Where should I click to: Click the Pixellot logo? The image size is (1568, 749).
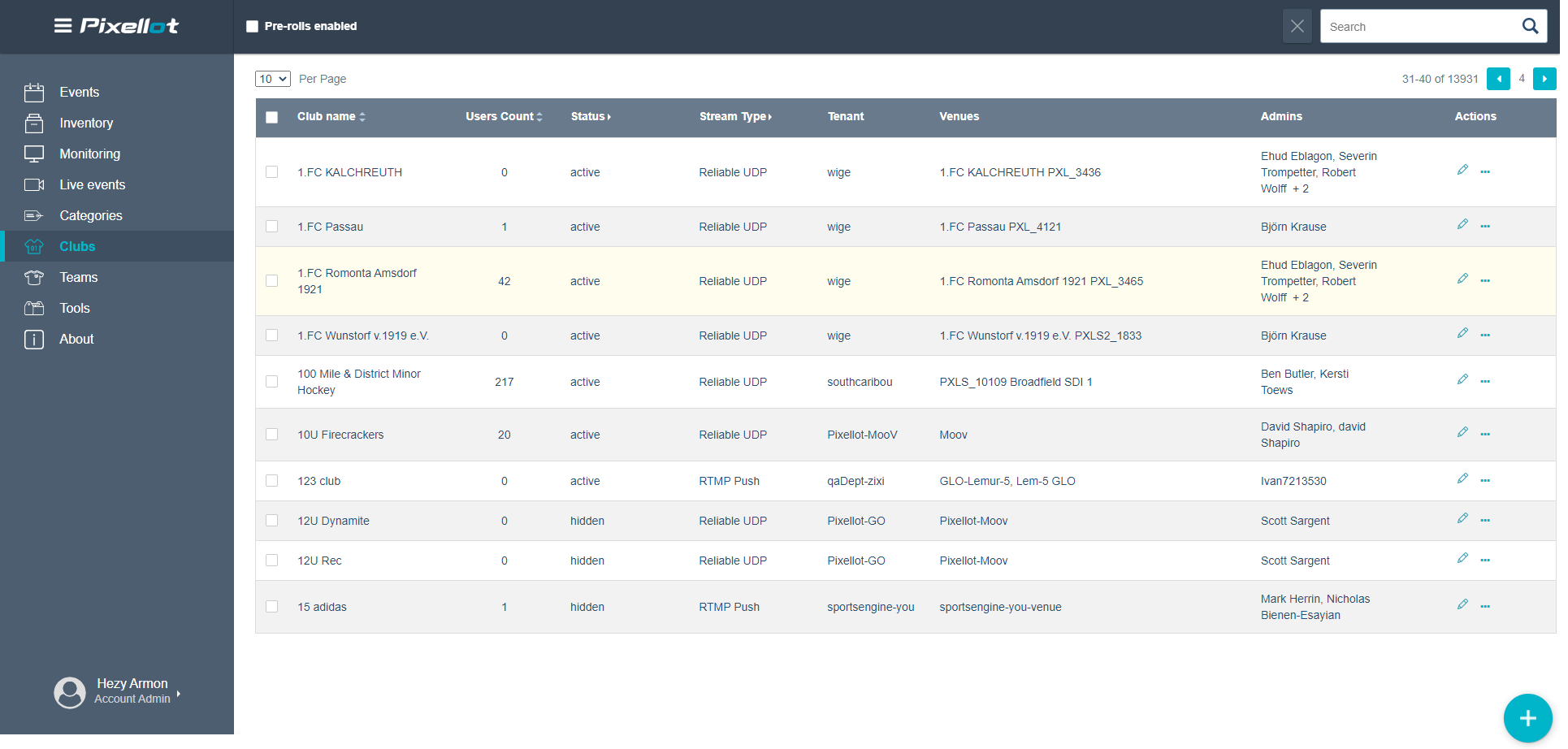click(129, 26)
